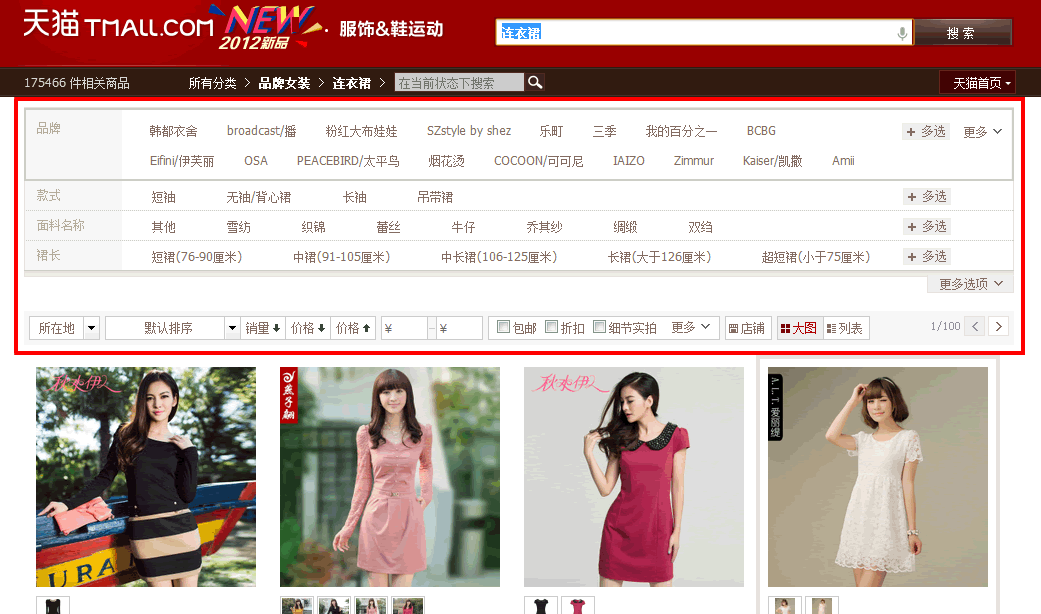Switch to 列表 (list) view
The width and height of the screenshot is (1041, 614).
tap(845, 327)
